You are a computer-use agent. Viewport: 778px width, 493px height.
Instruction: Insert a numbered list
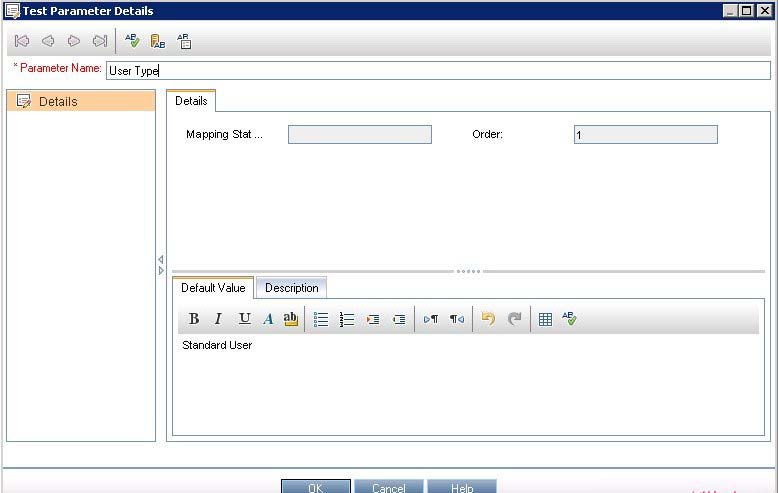point(347,319)
